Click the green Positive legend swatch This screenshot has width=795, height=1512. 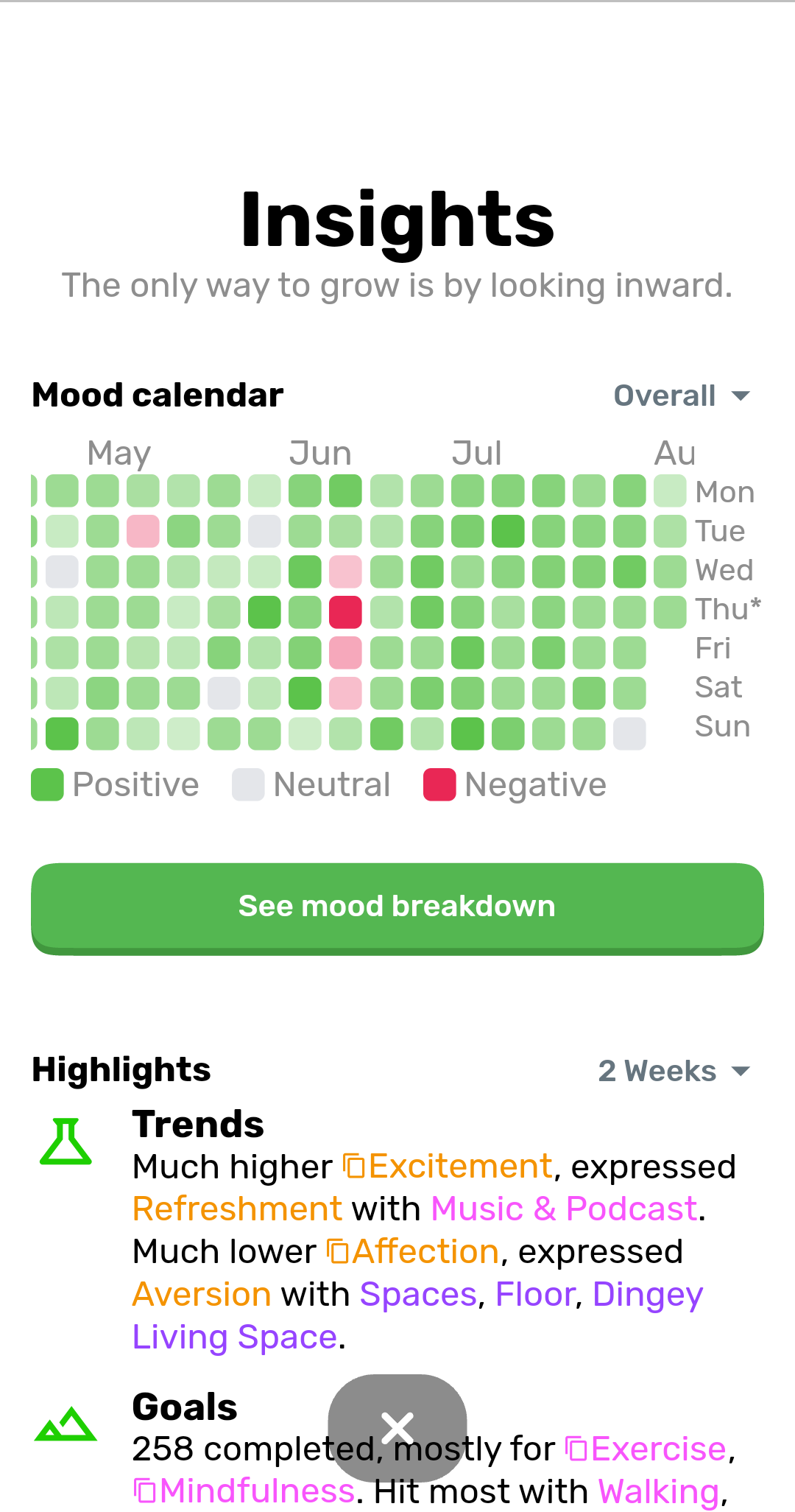[x=48, y=784]
